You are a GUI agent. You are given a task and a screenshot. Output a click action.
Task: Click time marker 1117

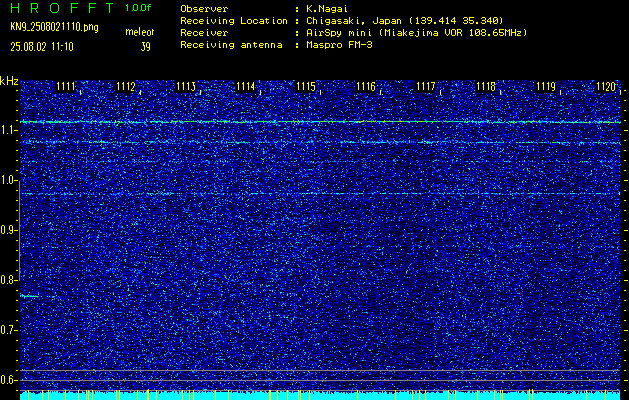(x=426, y=86)
